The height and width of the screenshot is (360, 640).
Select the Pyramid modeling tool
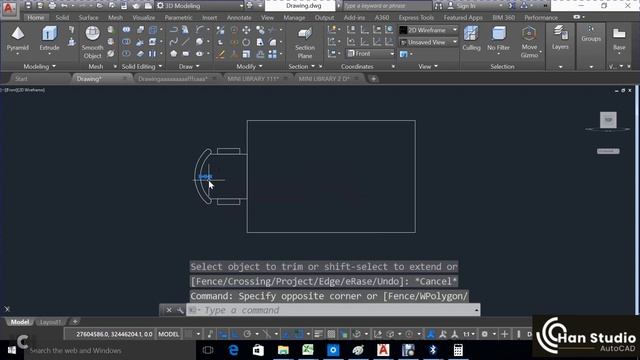point(18,40)
